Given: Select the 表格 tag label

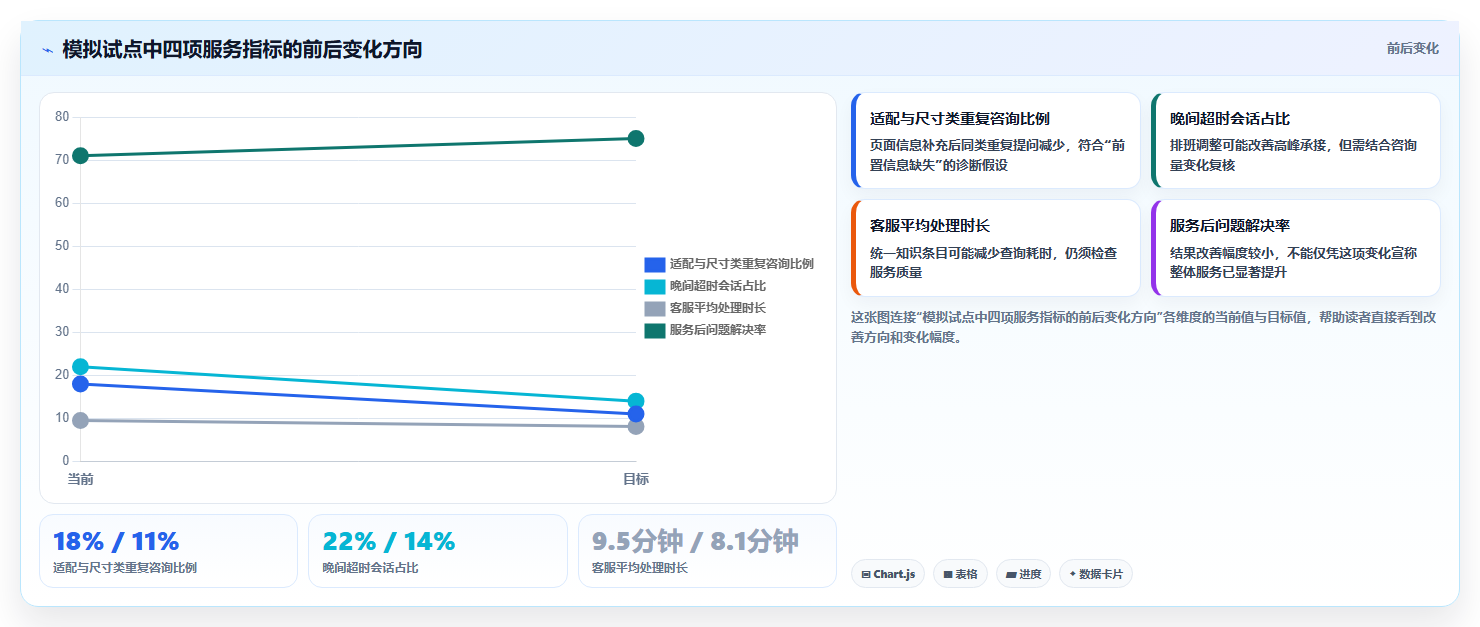Looking at the screenshot, I should [x=966, y=574].
